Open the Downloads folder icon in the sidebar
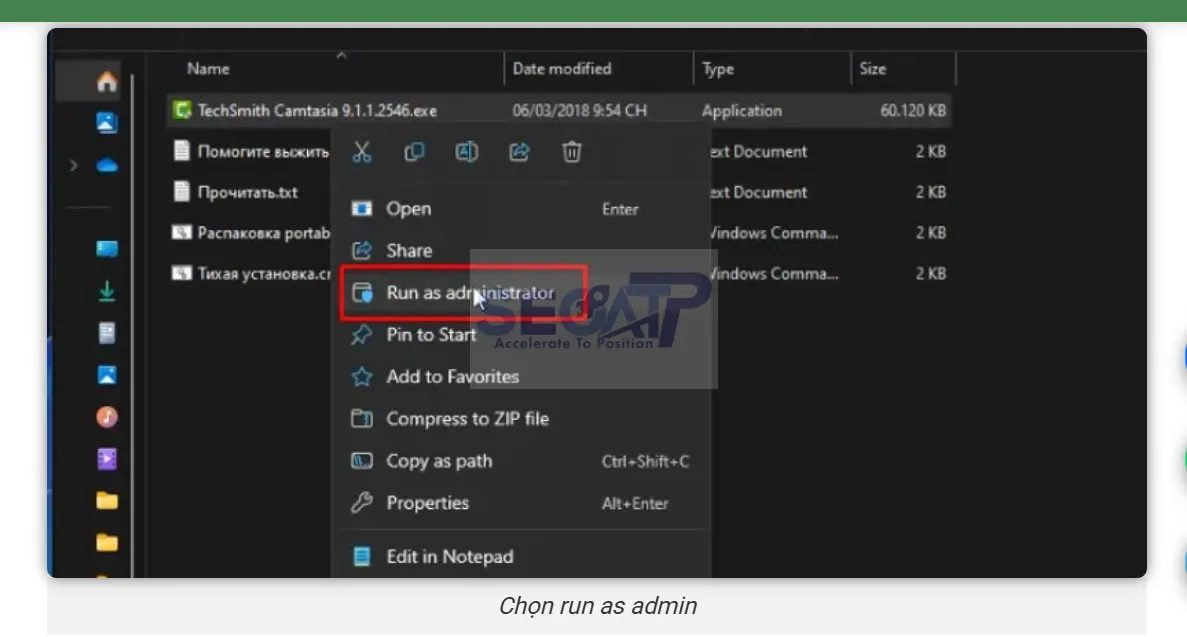The height and width of the screenshot is (637, 1187). point(107,287)
